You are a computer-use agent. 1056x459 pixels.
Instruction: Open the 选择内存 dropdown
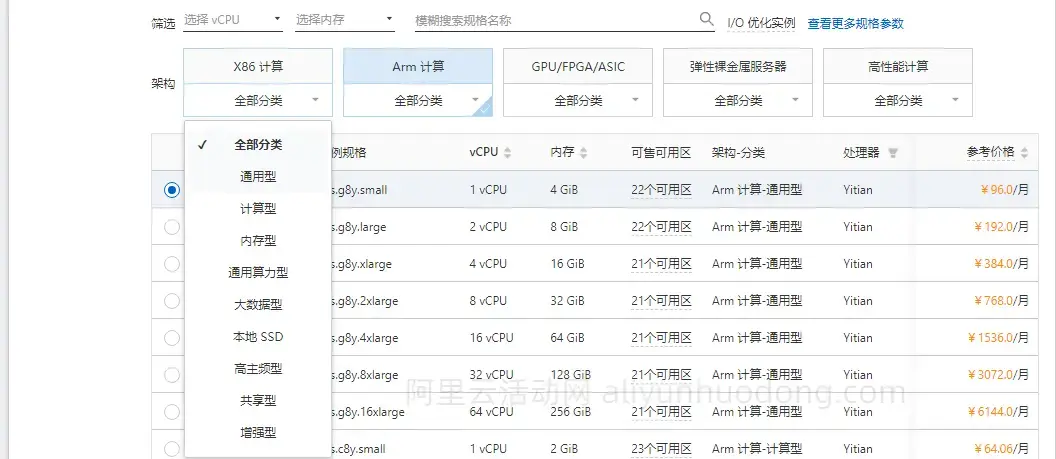pyautogui.click(x=344, y=20)
